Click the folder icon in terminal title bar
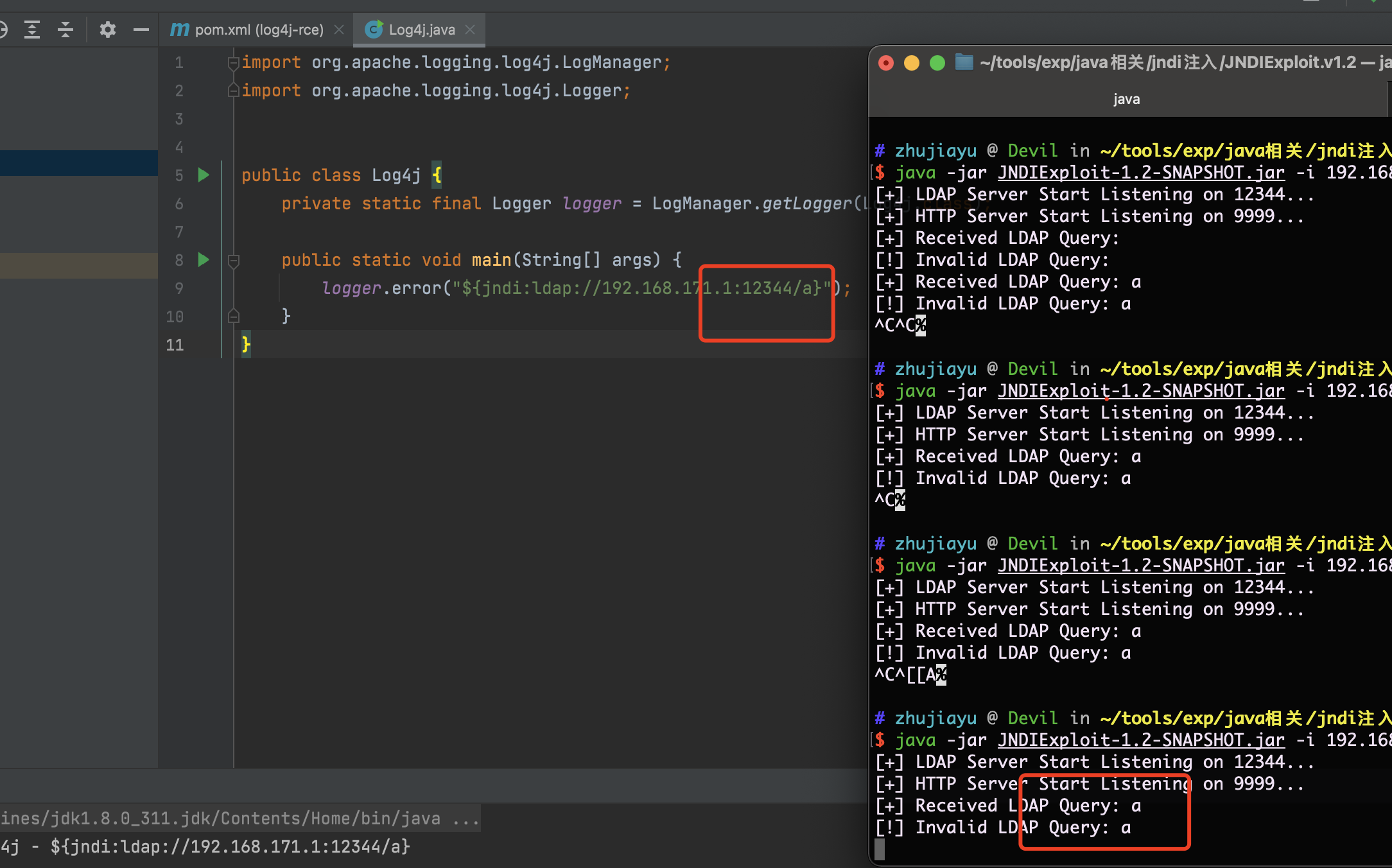Image resolution: width=1392 pixels, height=868 pixels. [x=964, y=62]
